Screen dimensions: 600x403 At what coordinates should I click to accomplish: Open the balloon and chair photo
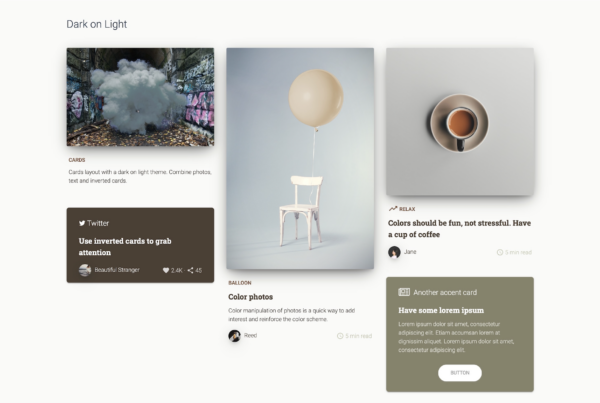click(x=300, y=158)
